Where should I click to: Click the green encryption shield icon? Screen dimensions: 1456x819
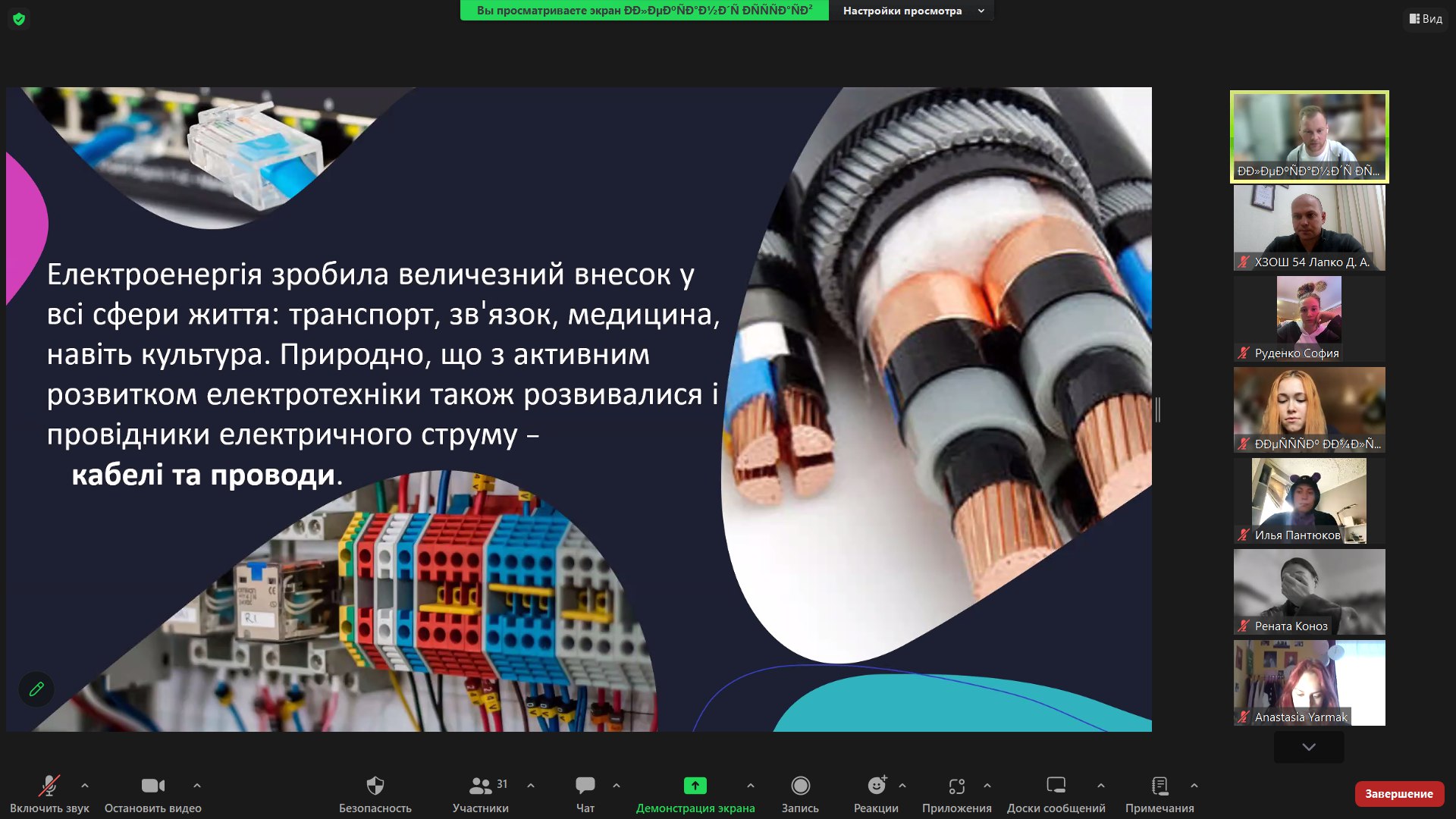pos(19,19)
